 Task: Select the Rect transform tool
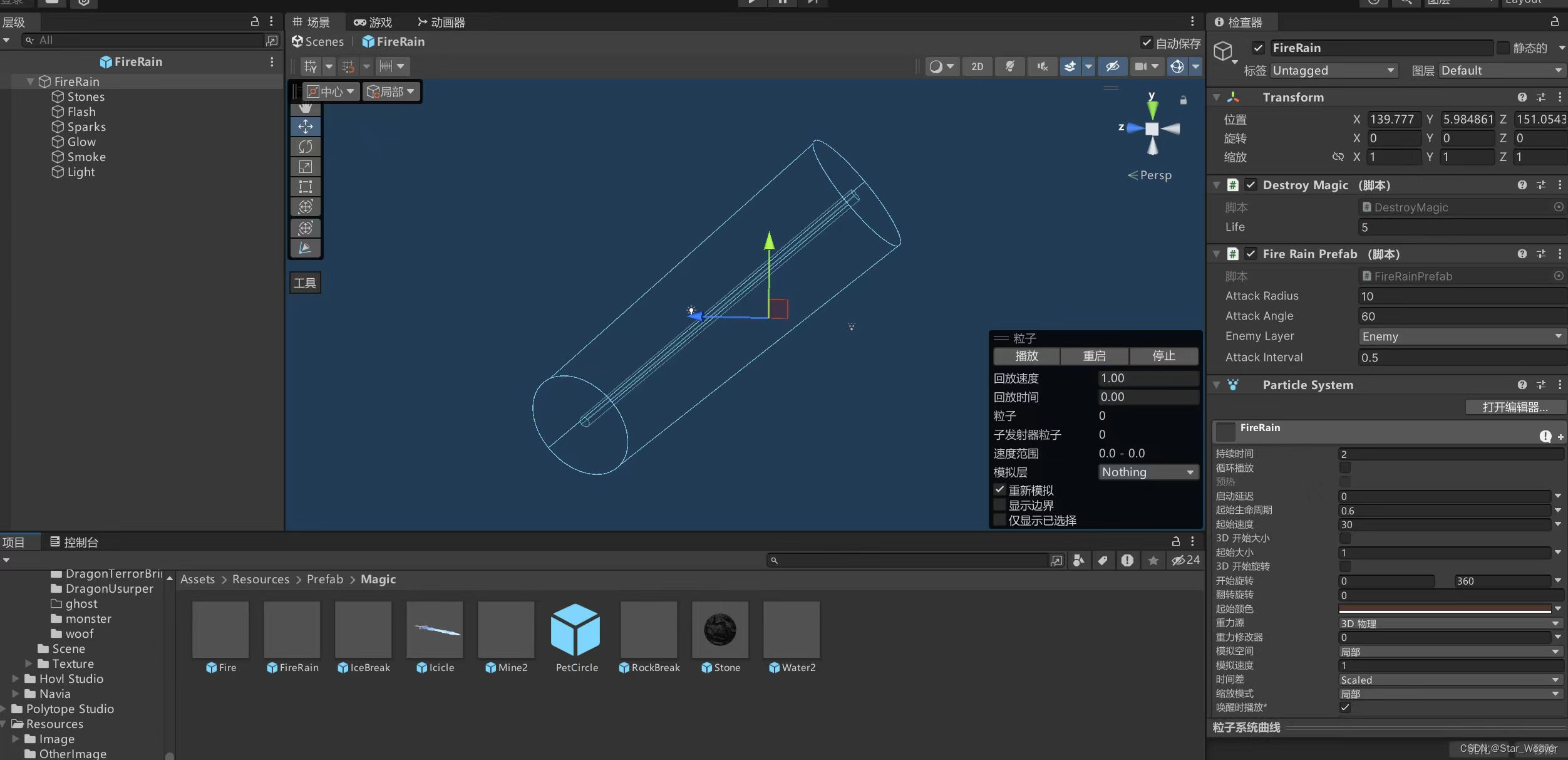306,187
